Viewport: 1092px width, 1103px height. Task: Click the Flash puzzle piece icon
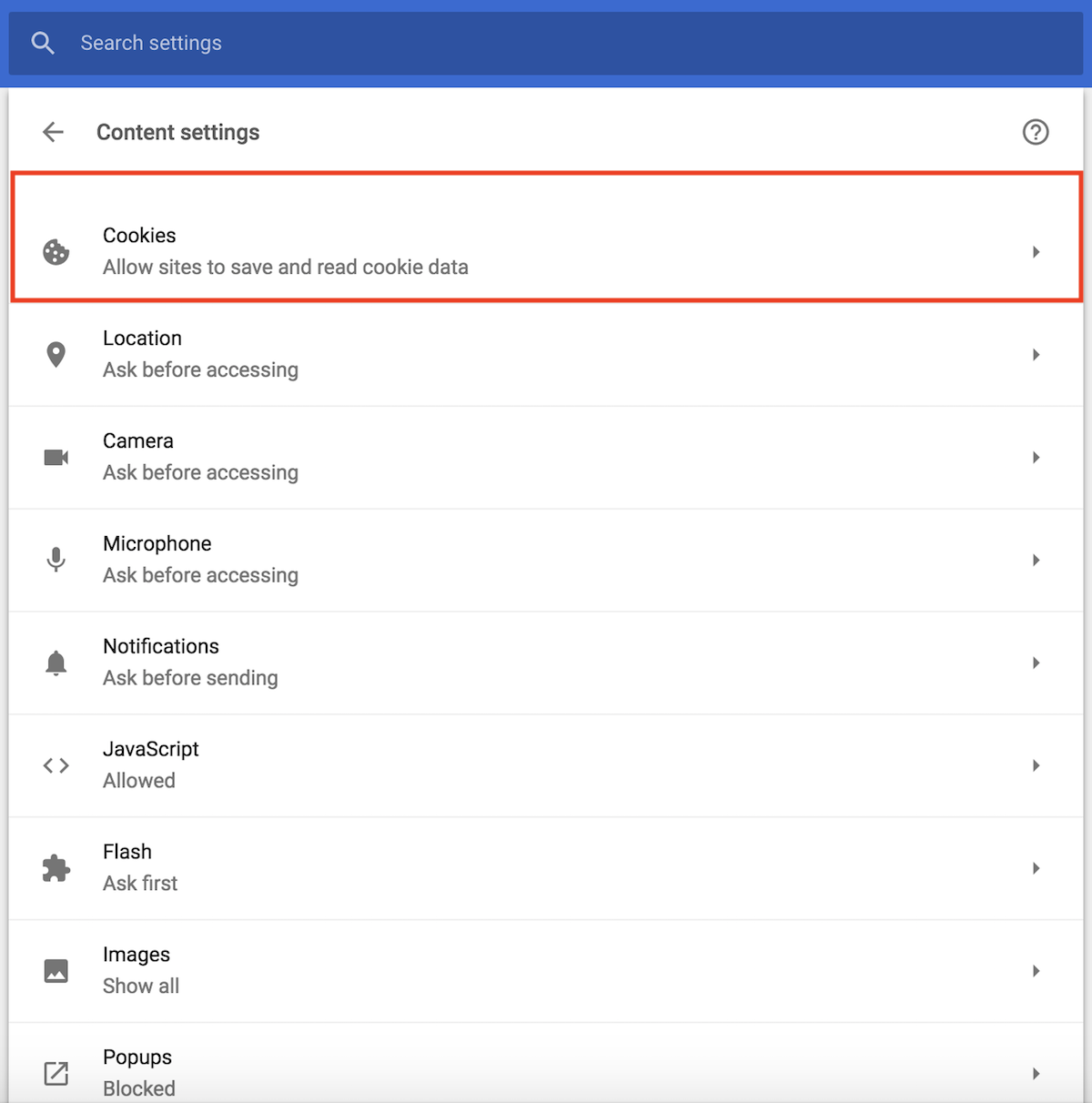coord(56,868)
